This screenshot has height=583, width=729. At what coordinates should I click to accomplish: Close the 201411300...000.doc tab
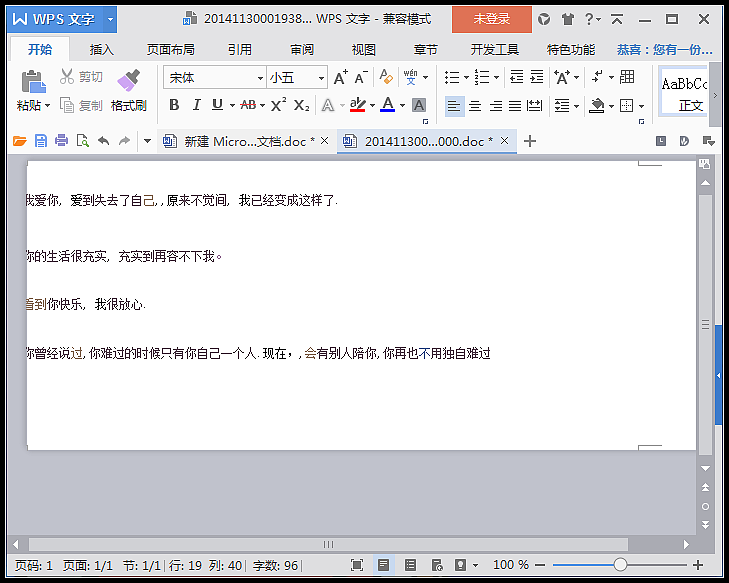coord(504,140)
